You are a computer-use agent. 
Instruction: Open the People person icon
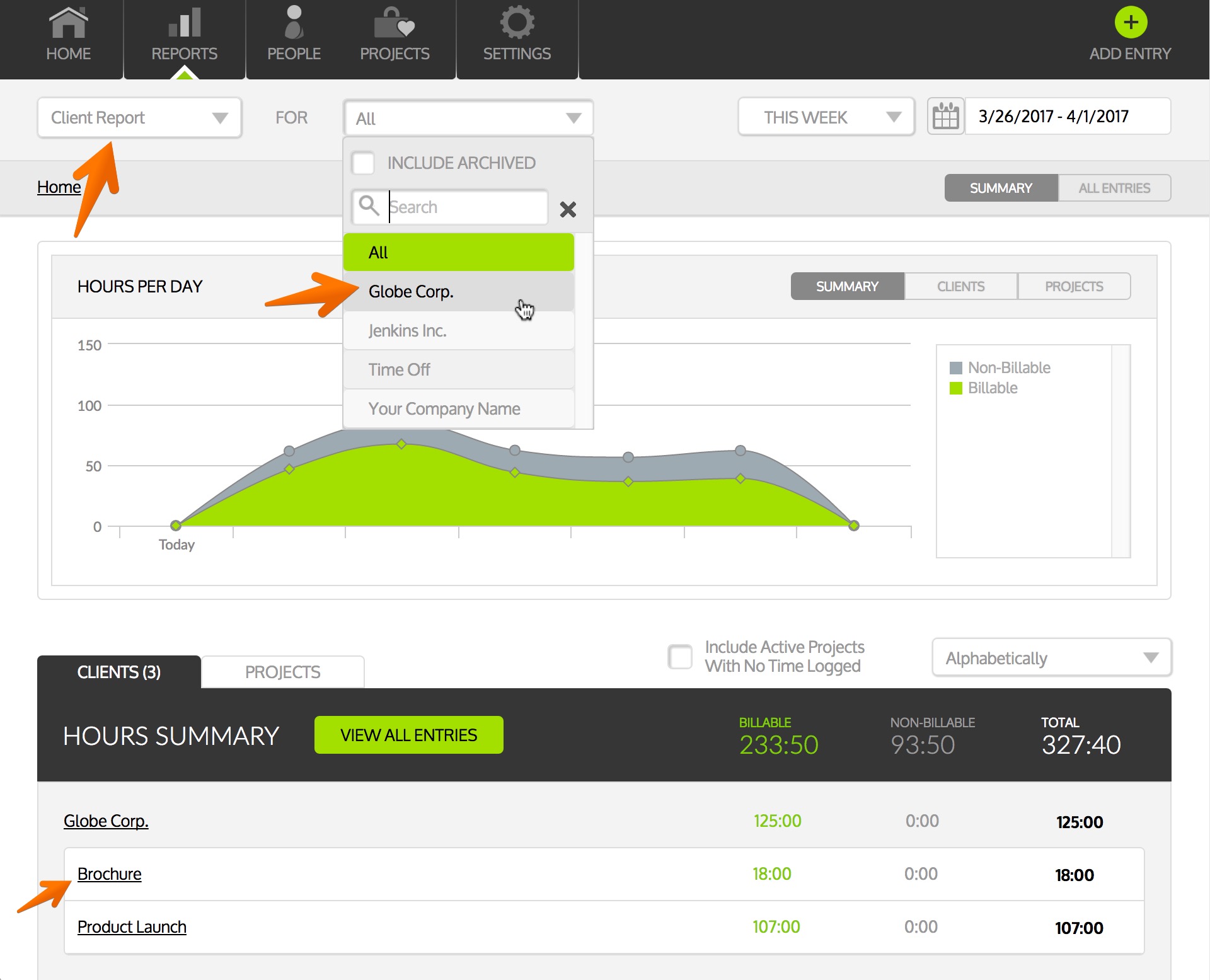click(x=294, y=23)
